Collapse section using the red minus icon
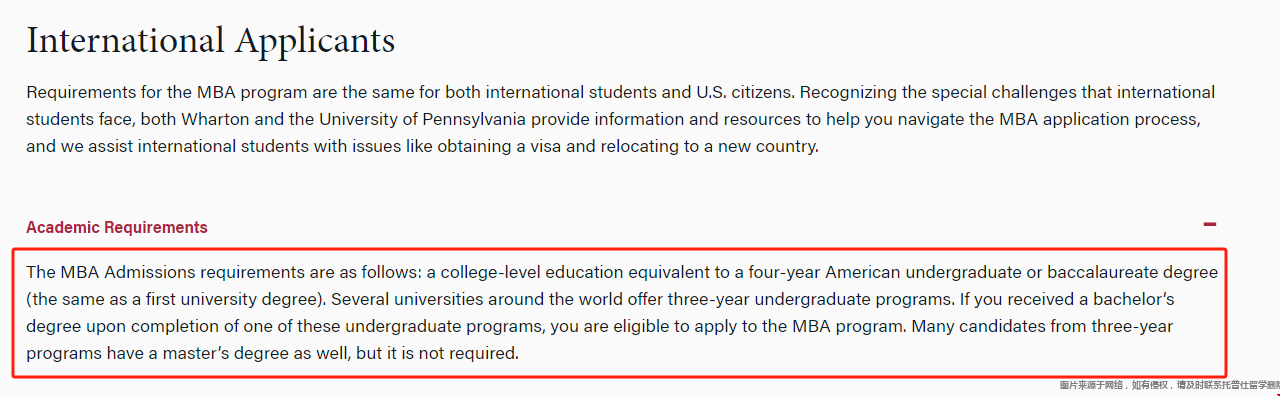 1210,225
